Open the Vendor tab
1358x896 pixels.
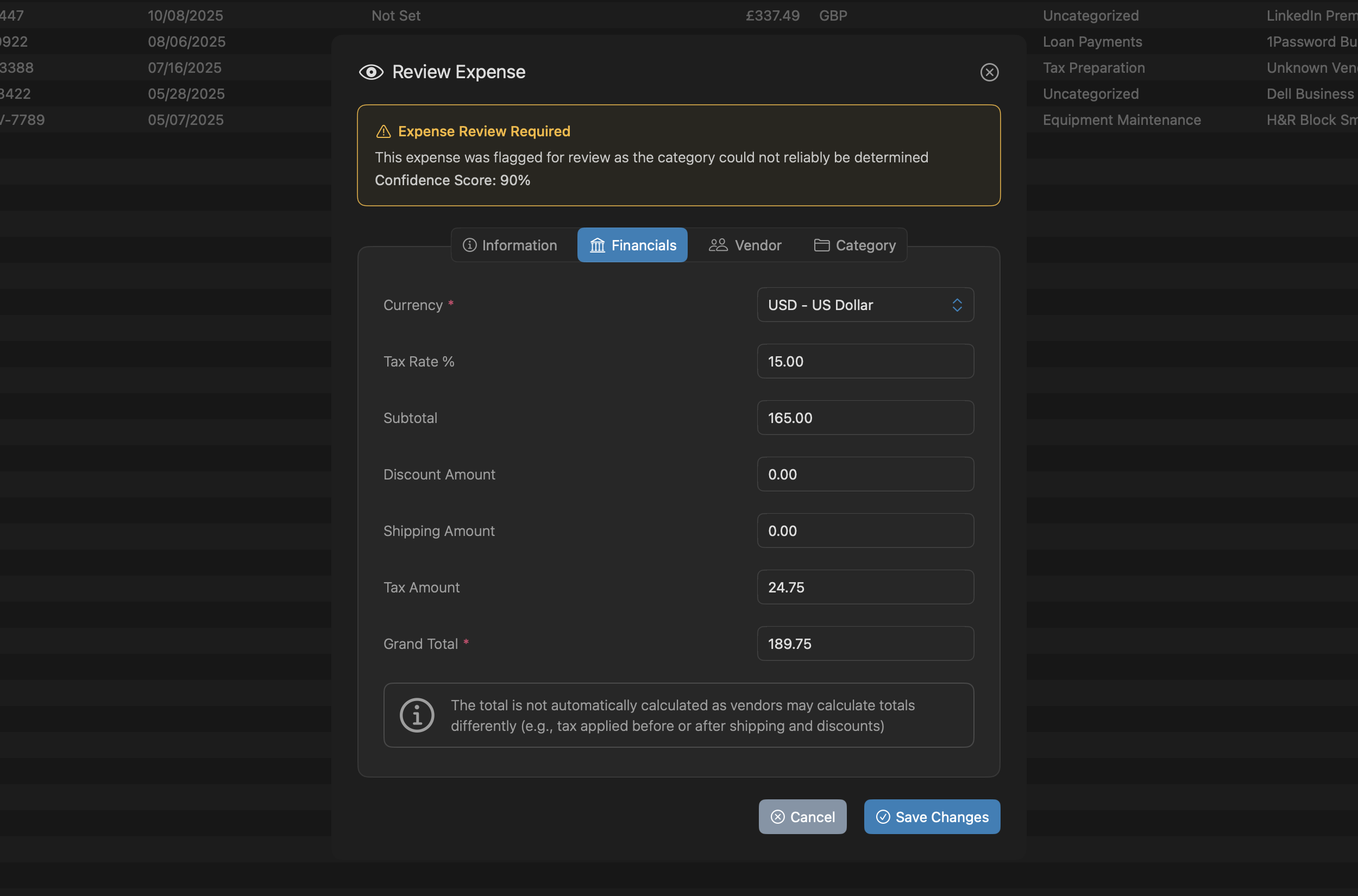tap(746, 245)
